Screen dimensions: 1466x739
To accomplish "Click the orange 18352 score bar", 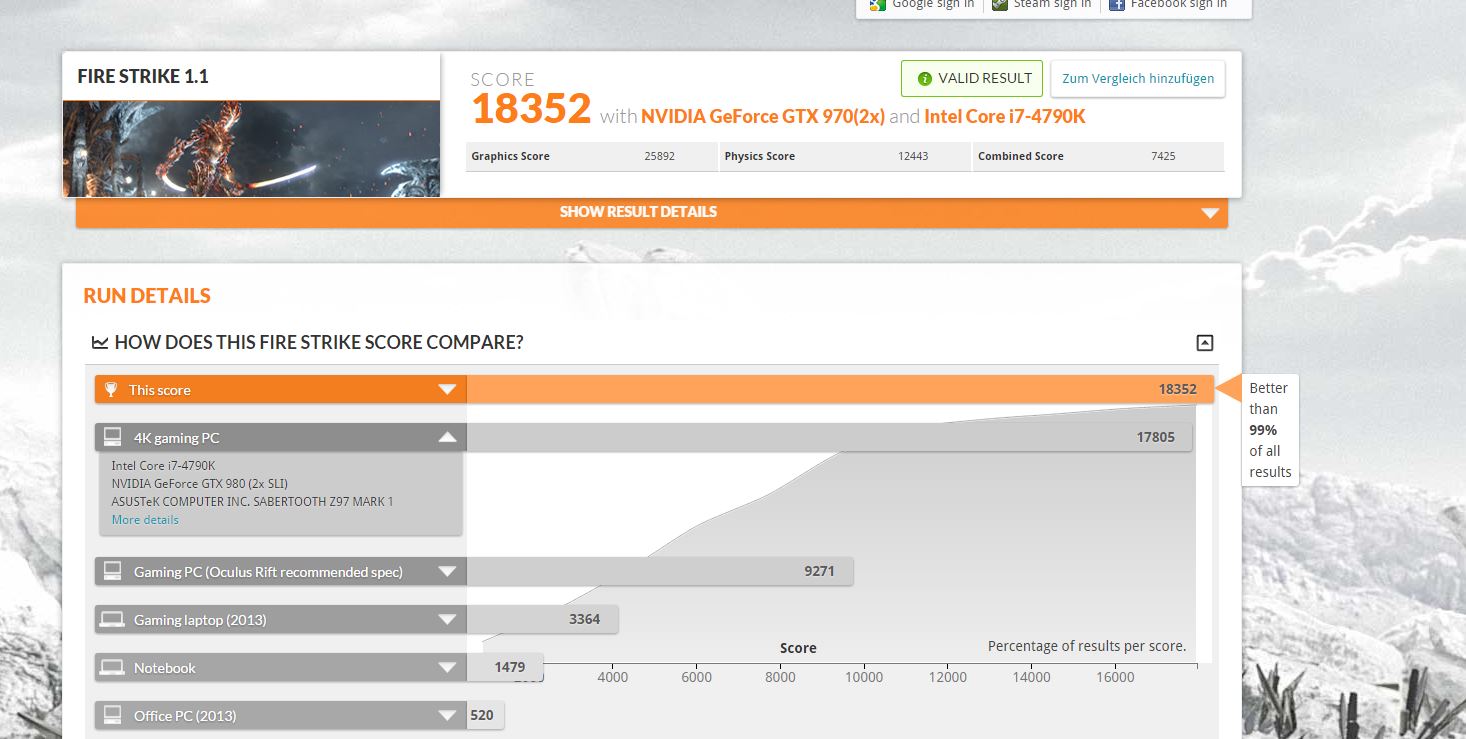I will coord(840,389).
